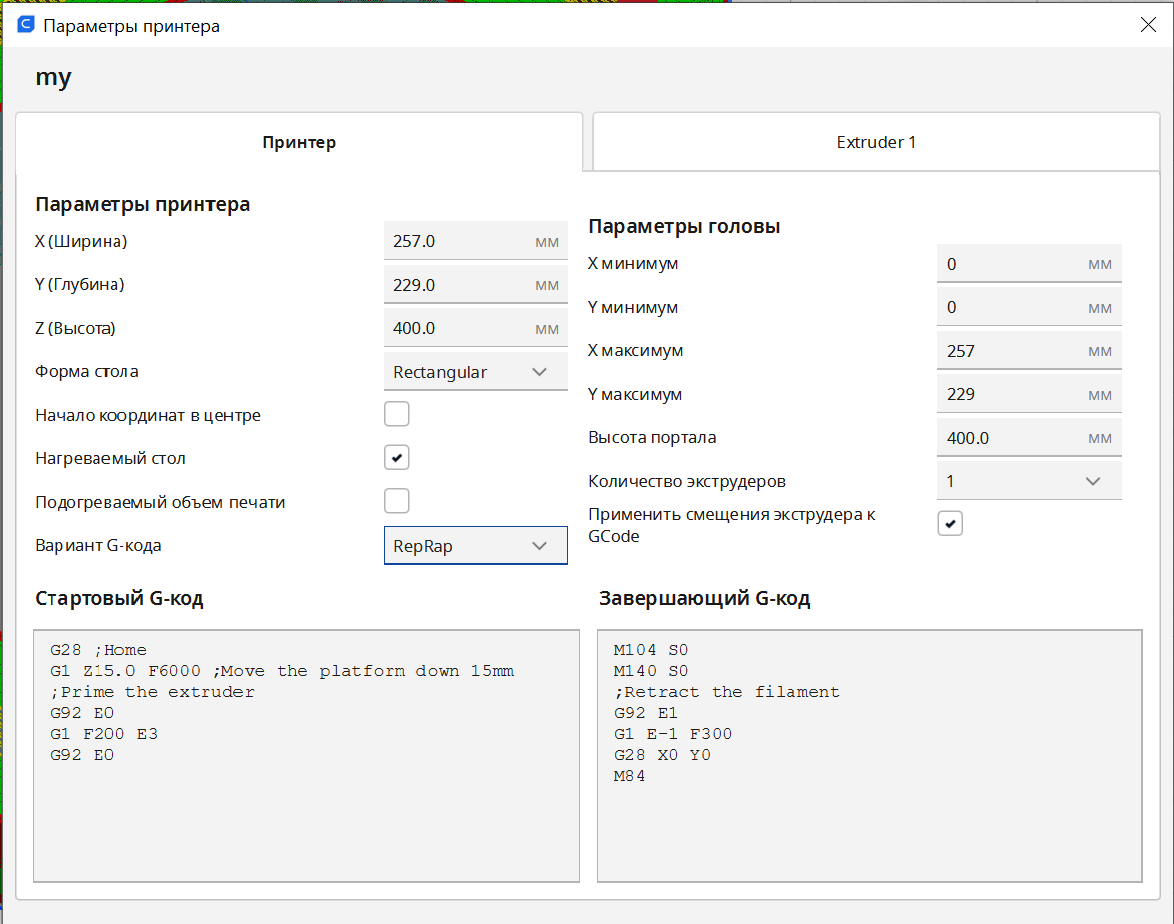Enable Начало координат в центре checkbox
Image resolution: width=1174 pixels, height=924 pixels.
click(x=397, y=414)
